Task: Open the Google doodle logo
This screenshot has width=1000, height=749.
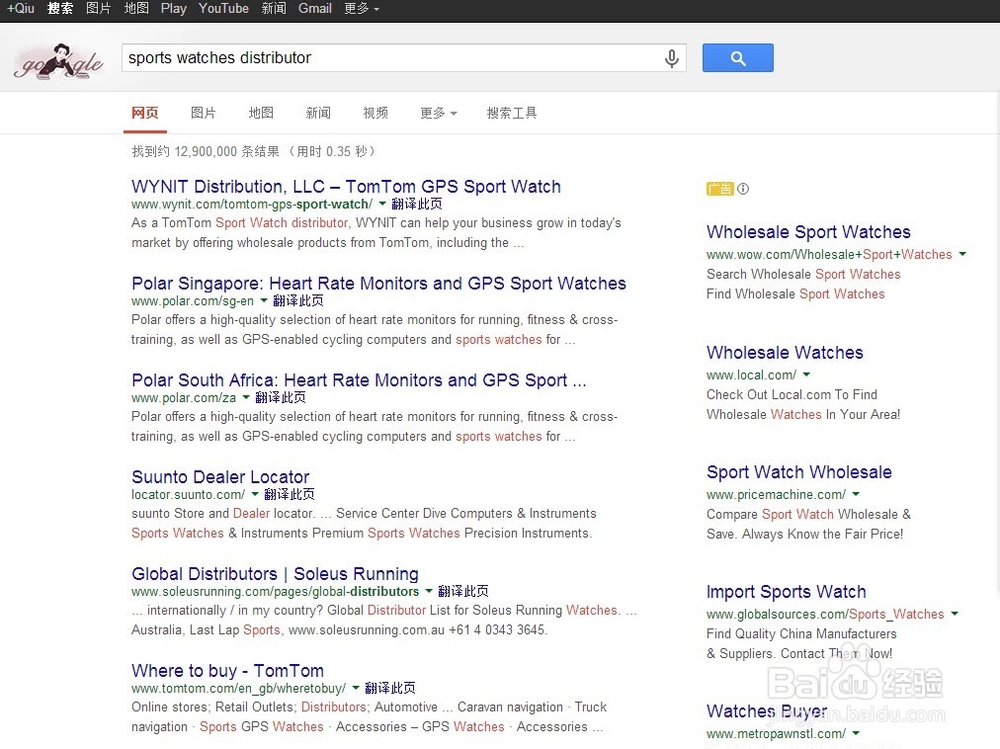Action: point(59,61)
